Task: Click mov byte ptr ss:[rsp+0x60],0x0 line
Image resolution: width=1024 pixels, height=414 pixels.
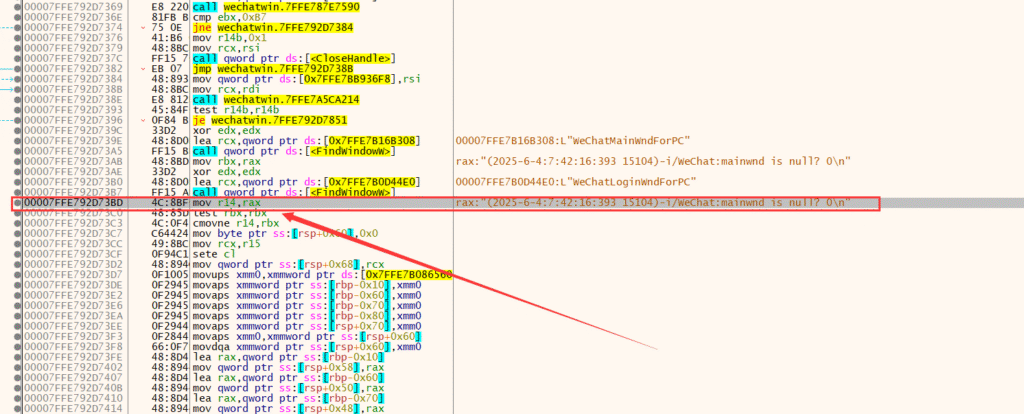Action: point(285,232)
